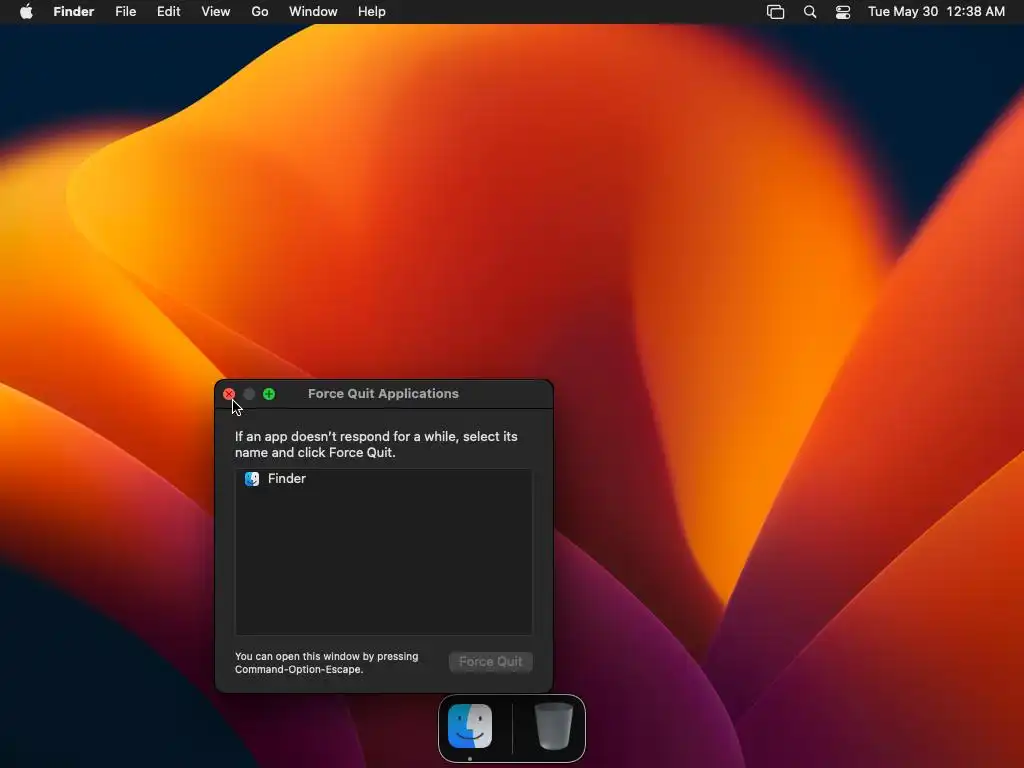Viewport: 1024px width, 768px height.
Task: Open the Finder menu in menu bar
Action: [x=74, y=12]
